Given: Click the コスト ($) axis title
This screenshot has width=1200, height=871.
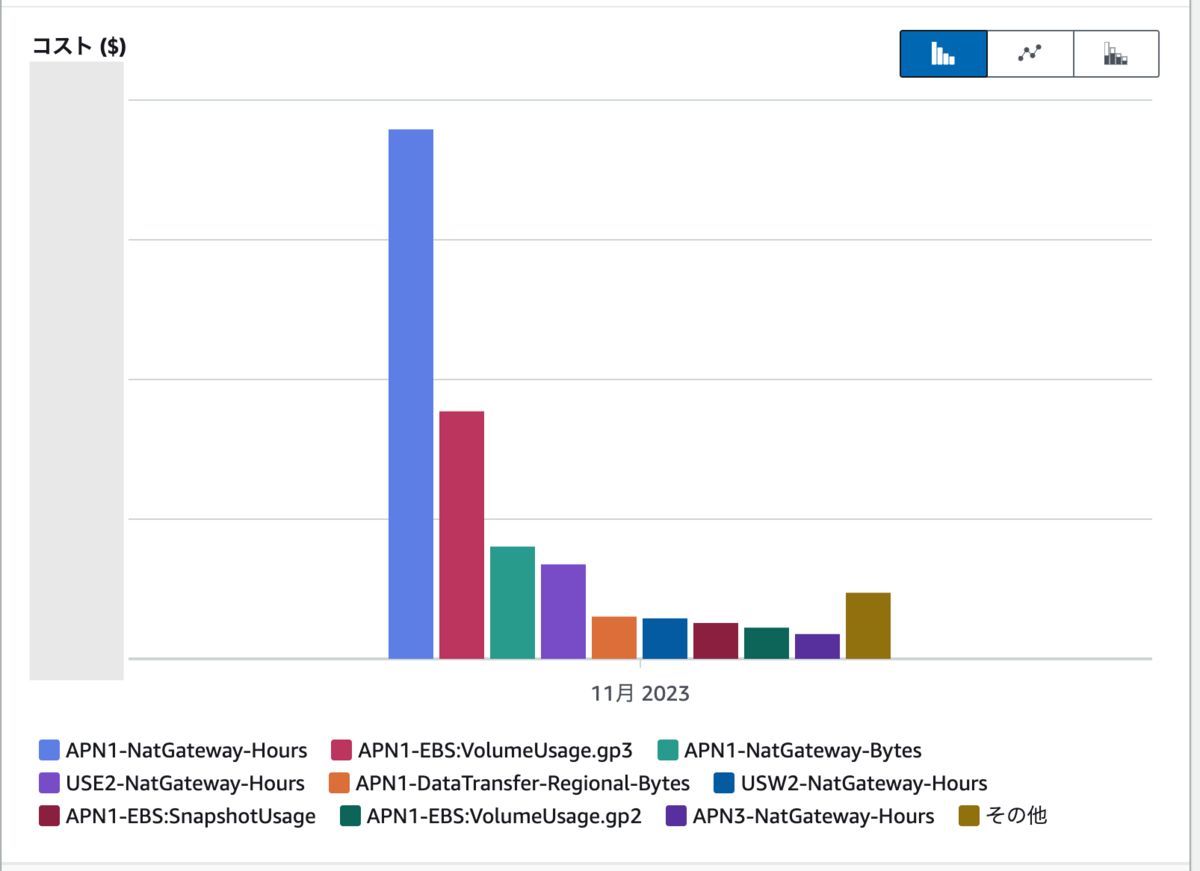Looking at the screenshot, I should (79, 46).
